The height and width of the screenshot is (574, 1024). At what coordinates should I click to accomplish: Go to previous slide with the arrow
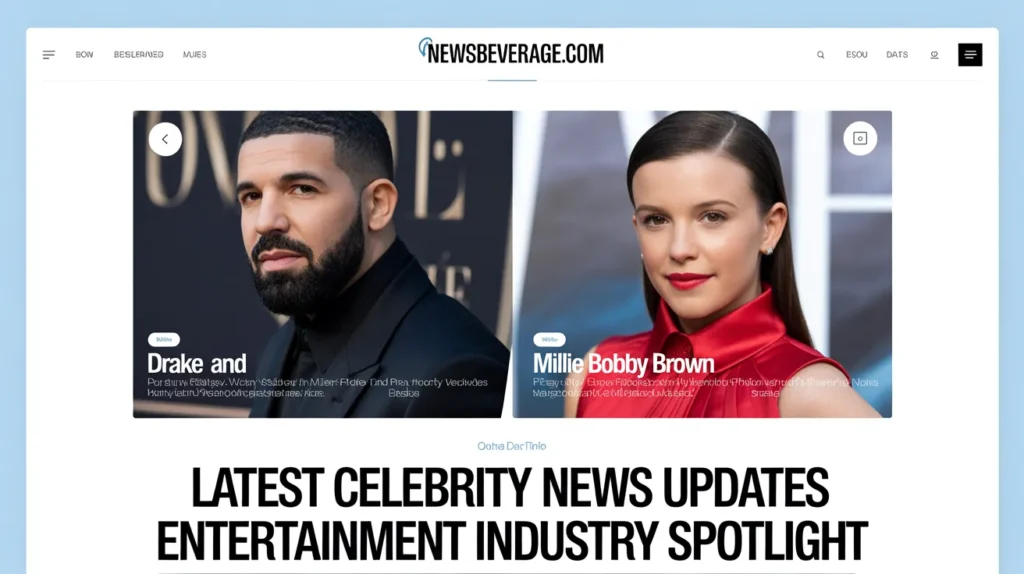165,139
